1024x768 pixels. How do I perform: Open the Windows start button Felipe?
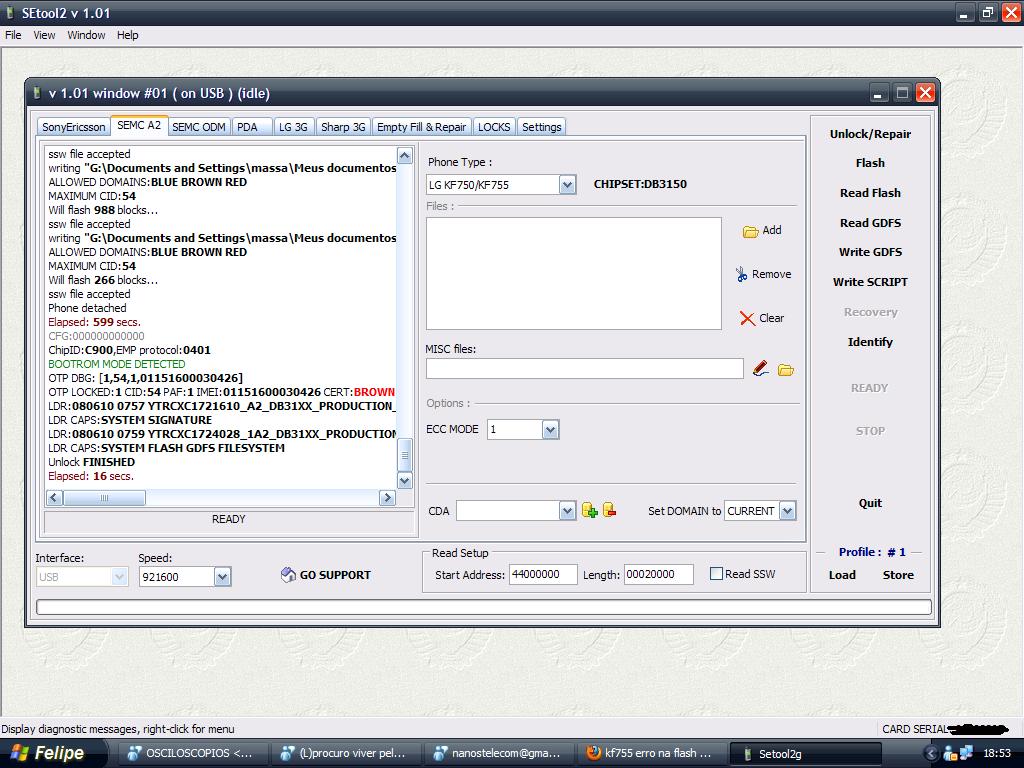click(52, 753)
